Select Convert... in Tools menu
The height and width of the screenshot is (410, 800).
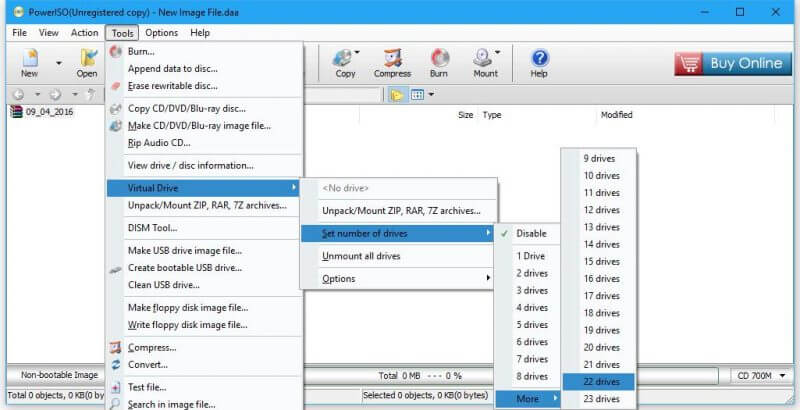click(205, 365)
